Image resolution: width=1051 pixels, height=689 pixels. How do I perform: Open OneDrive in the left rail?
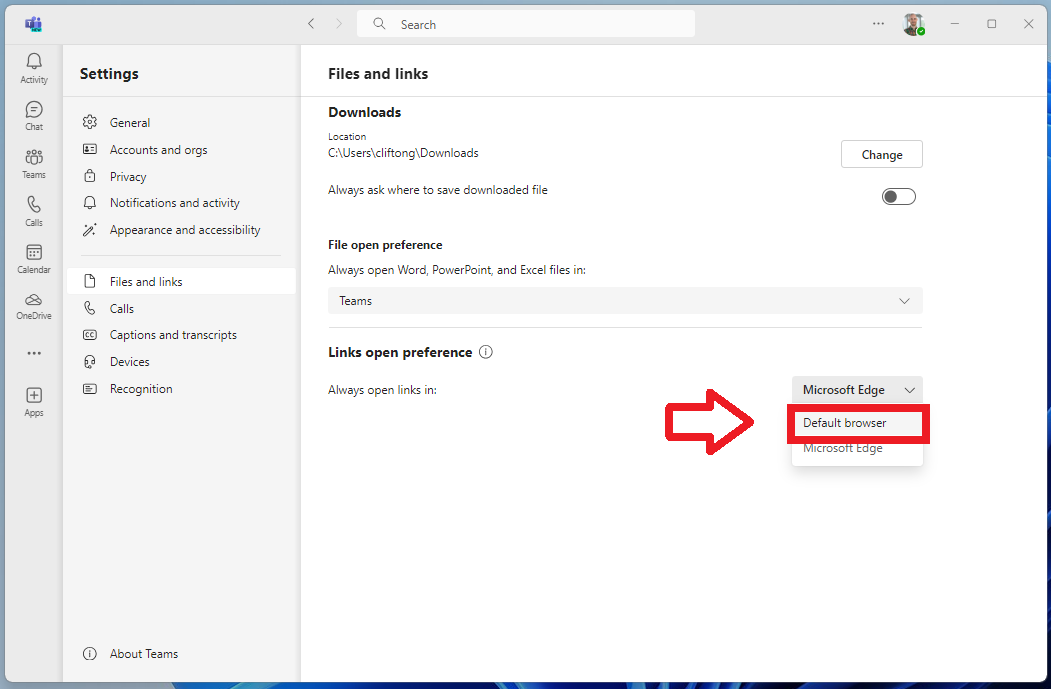pos(34,306)
